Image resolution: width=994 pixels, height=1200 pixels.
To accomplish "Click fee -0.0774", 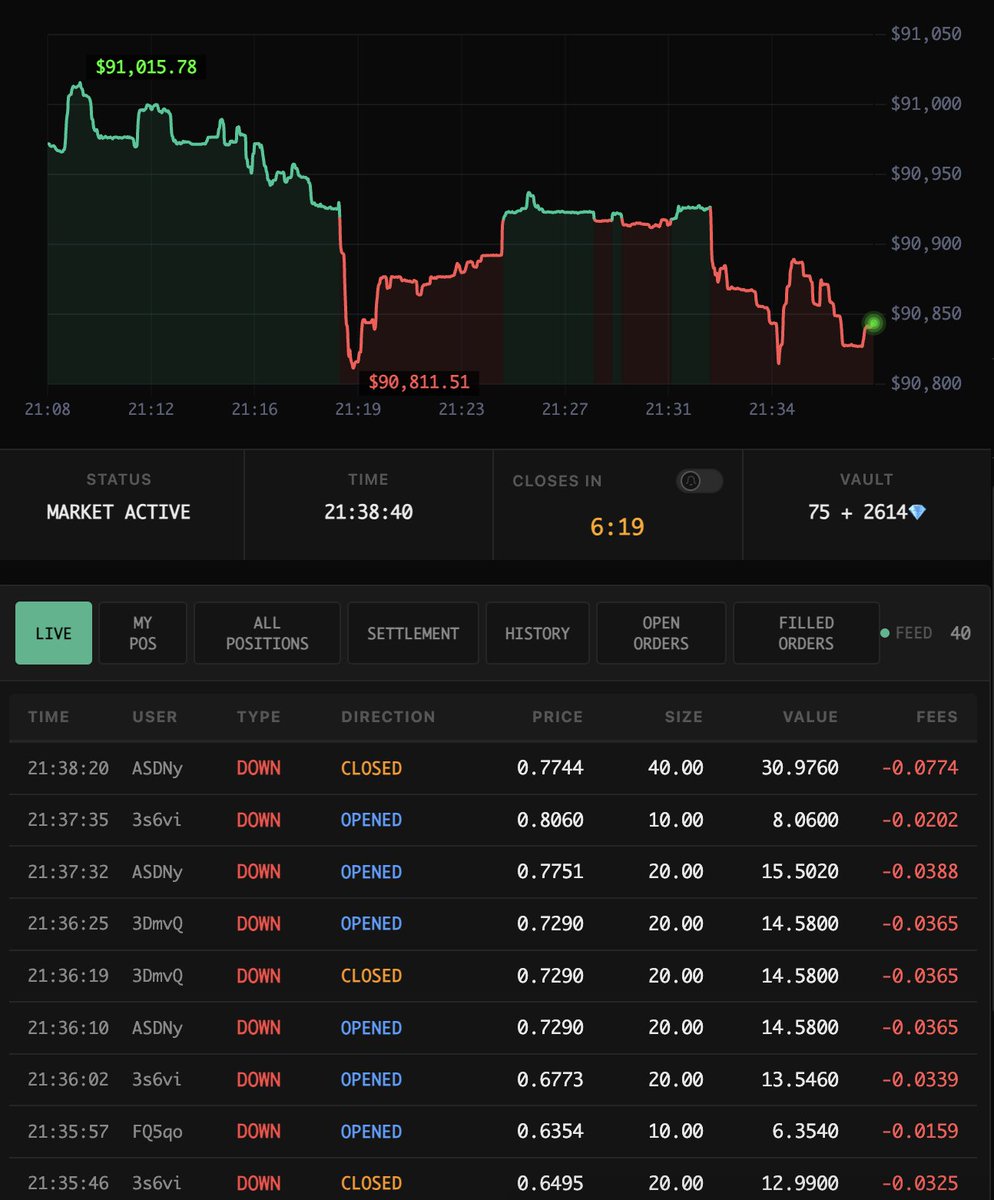I will [x=920, y=768].
